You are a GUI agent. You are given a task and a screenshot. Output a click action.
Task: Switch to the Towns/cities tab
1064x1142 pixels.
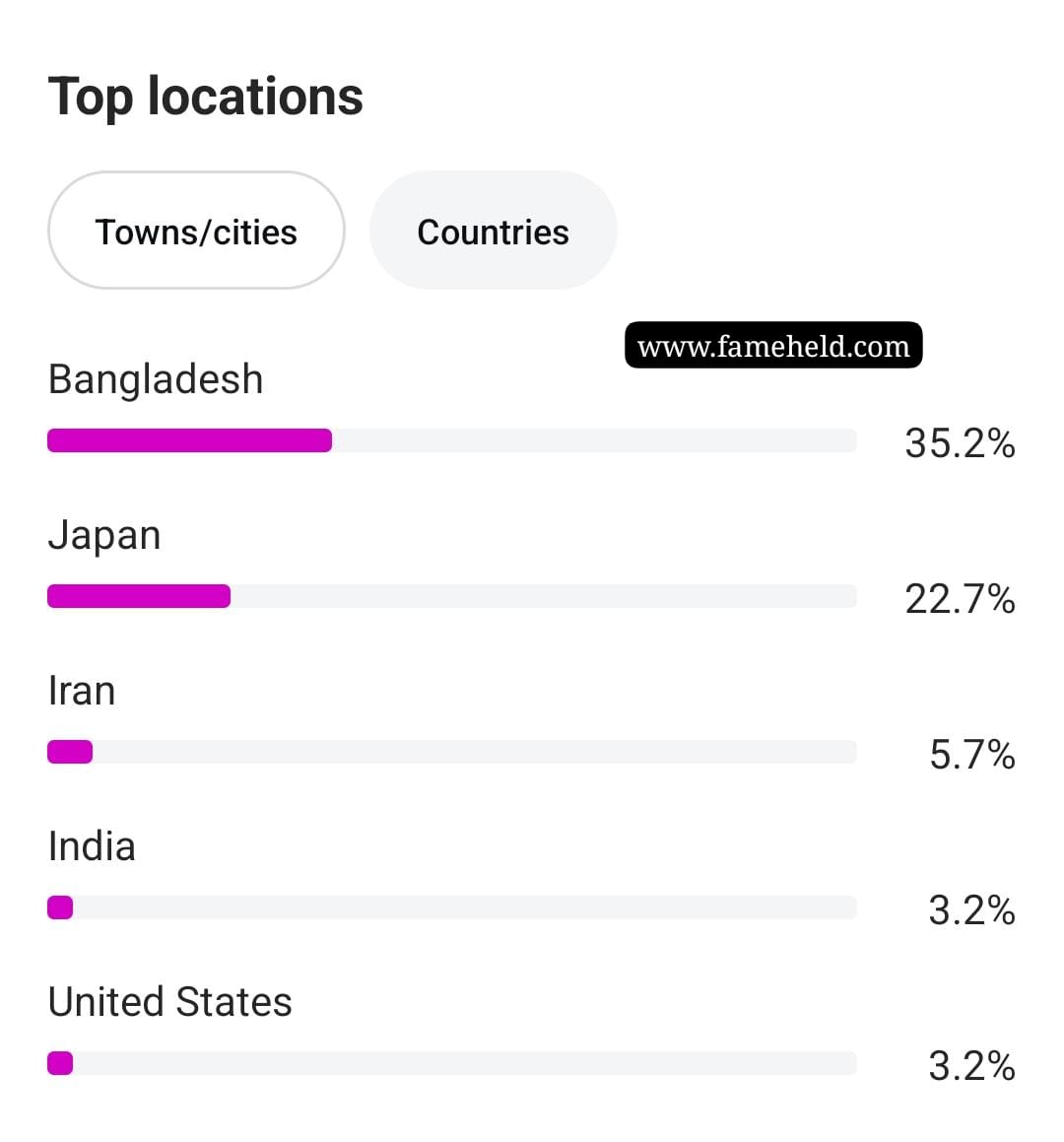[196, 231]
